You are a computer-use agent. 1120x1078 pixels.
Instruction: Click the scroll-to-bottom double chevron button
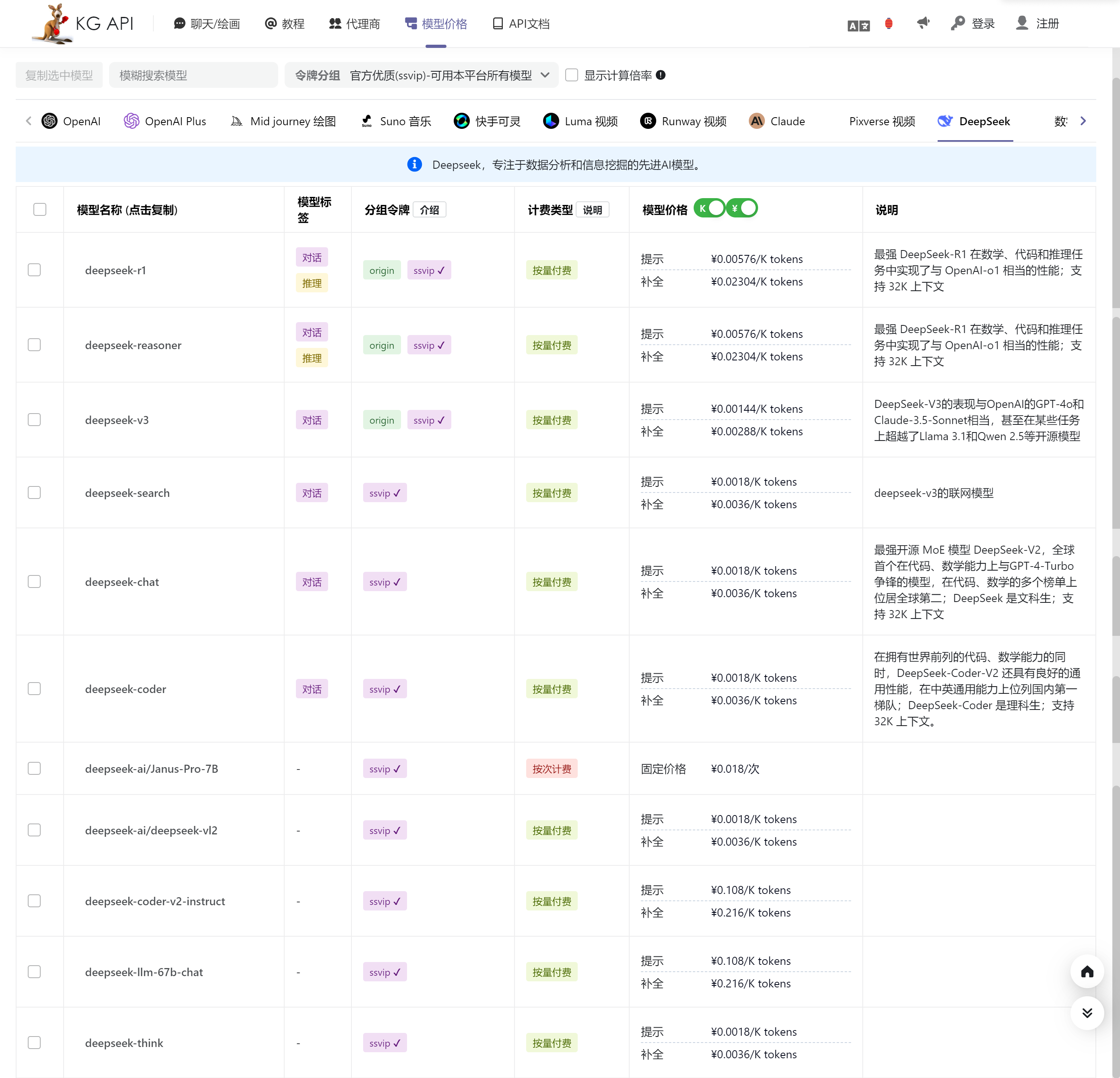pyautogui.click(x=1087, y=1013)
